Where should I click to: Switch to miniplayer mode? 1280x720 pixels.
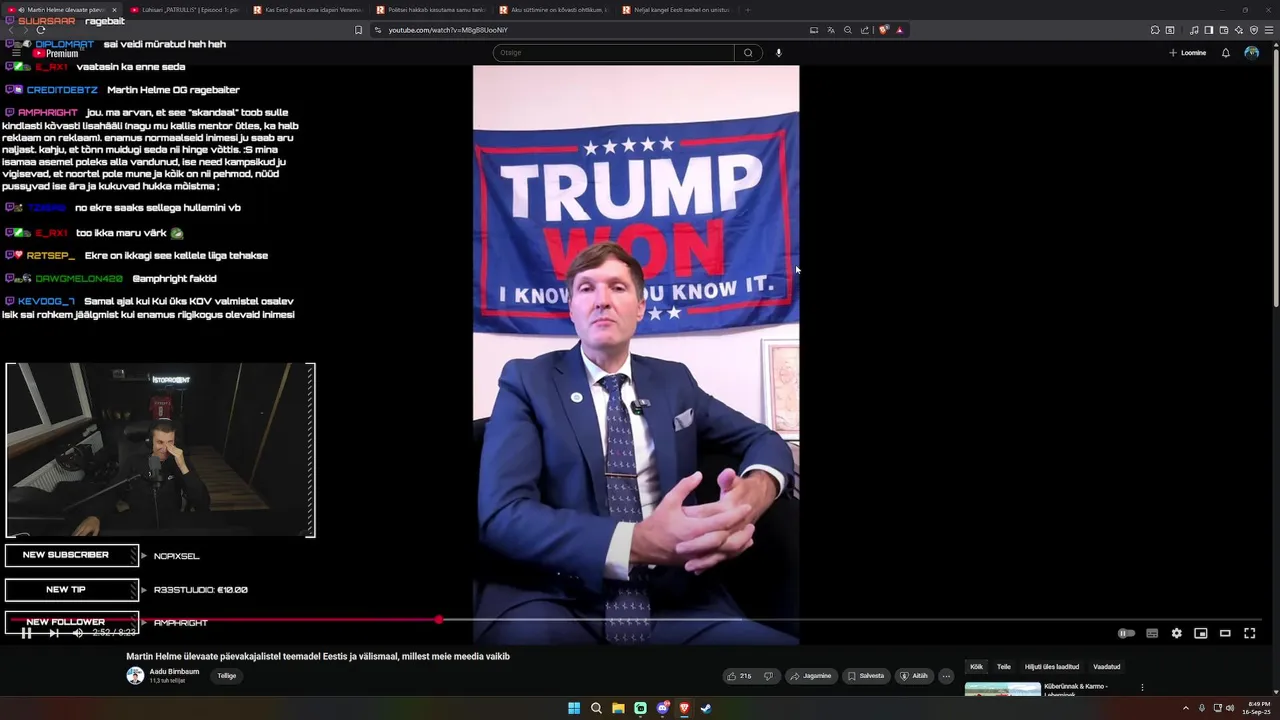click(1201, 633)
